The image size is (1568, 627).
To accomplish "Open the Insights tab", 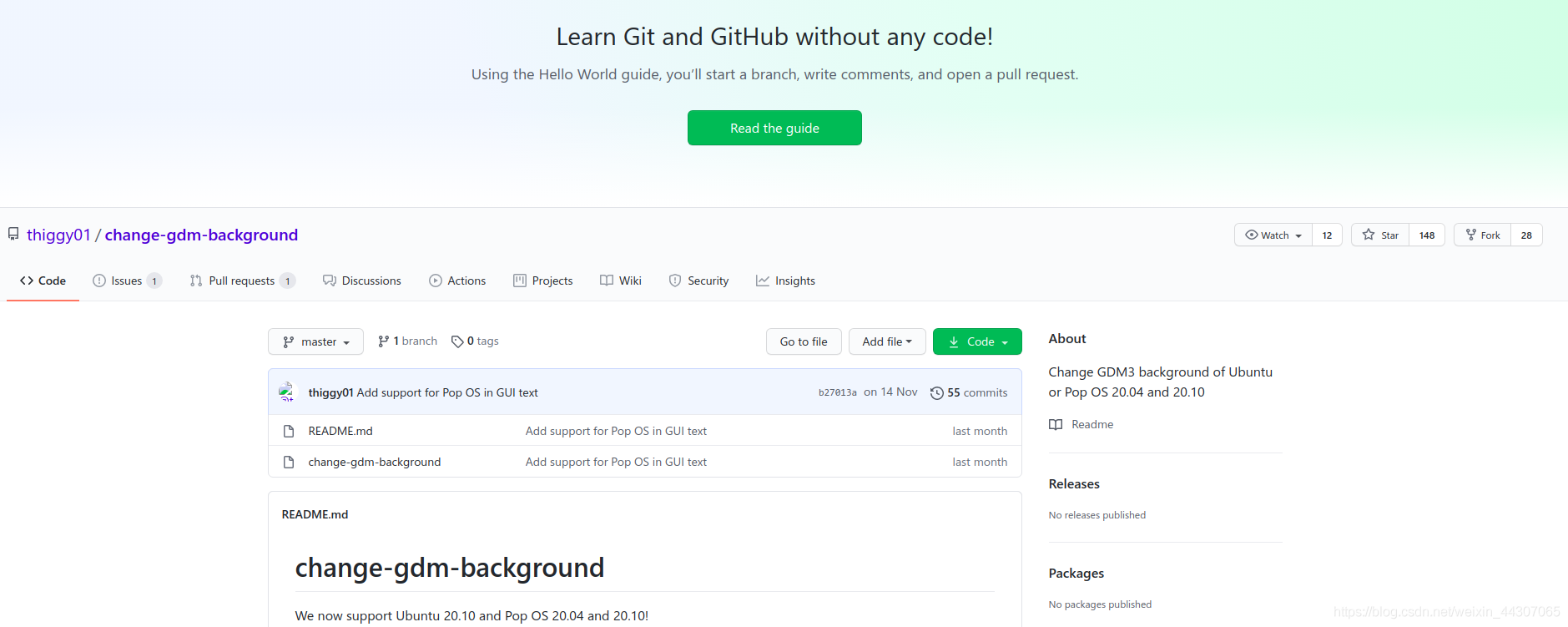I will (x=785, y=281).
